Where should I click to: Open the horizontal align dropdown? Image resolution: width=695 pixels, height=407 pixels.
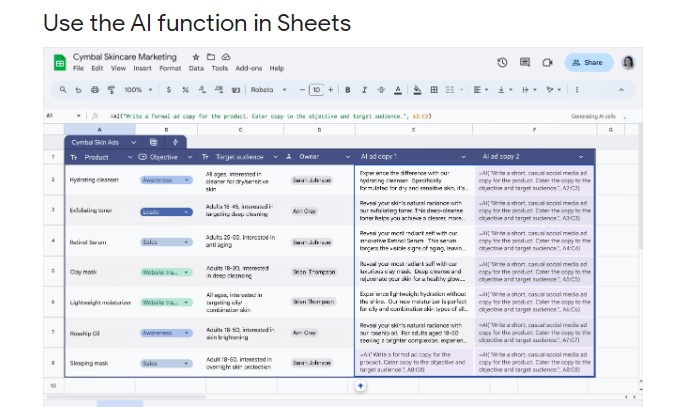(x=480, y=90)
